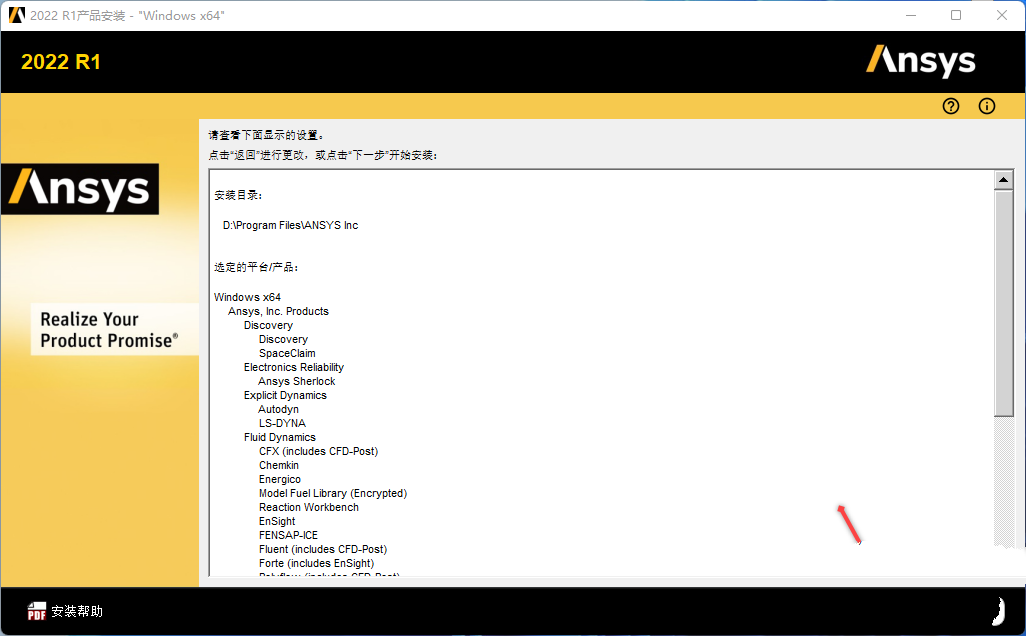Click the next-step arrow icon at bottom right
This screenshot has width=1026, height=636.
999,612
